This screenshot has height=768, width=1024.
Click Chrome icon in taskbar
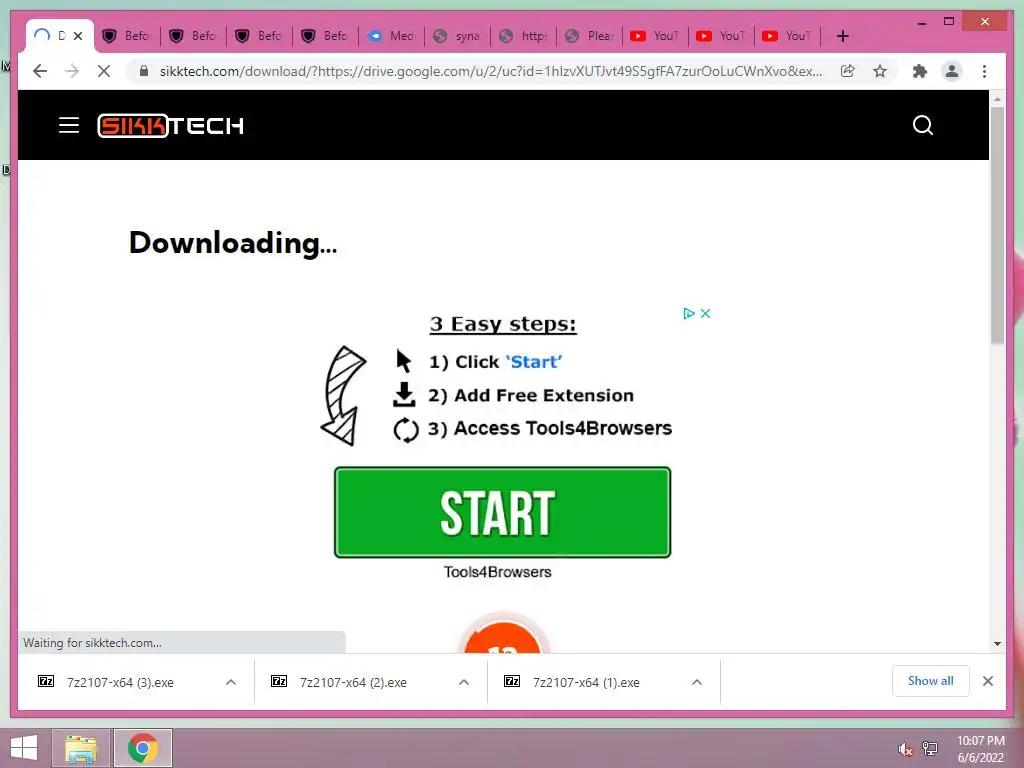143,748
